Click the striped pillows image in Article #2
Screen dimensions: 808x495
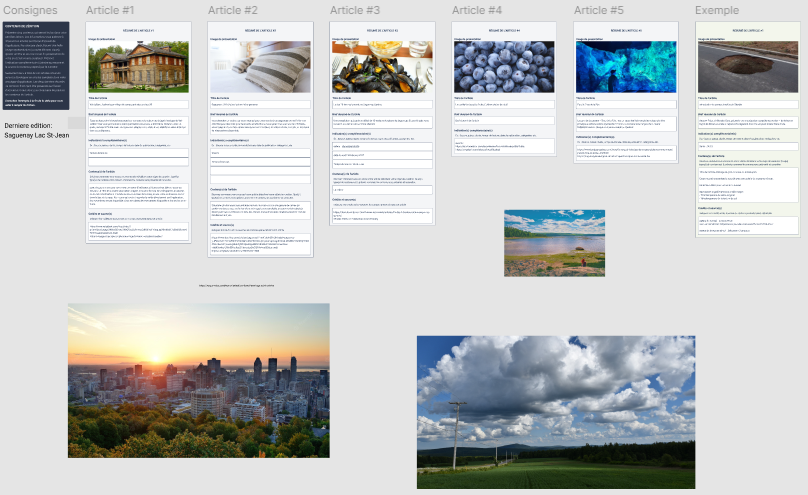(260, 67)
